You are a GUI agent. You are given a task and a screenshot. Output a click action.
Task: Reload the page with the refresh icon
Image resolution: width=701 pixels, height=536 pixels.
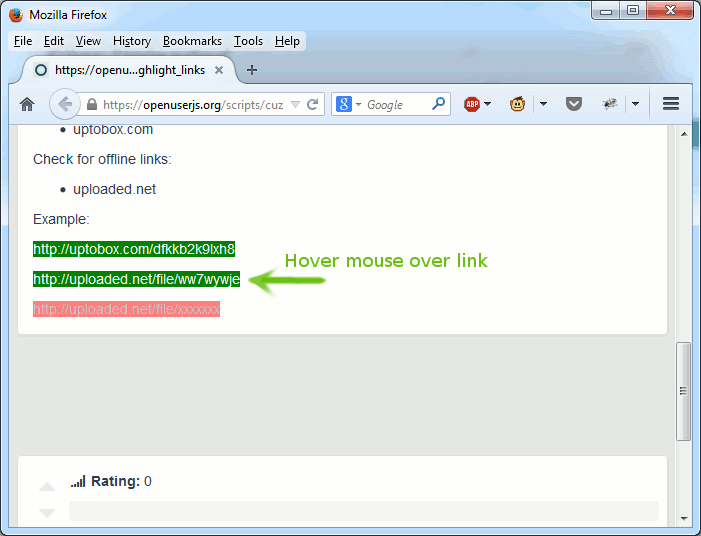[312, 105]
